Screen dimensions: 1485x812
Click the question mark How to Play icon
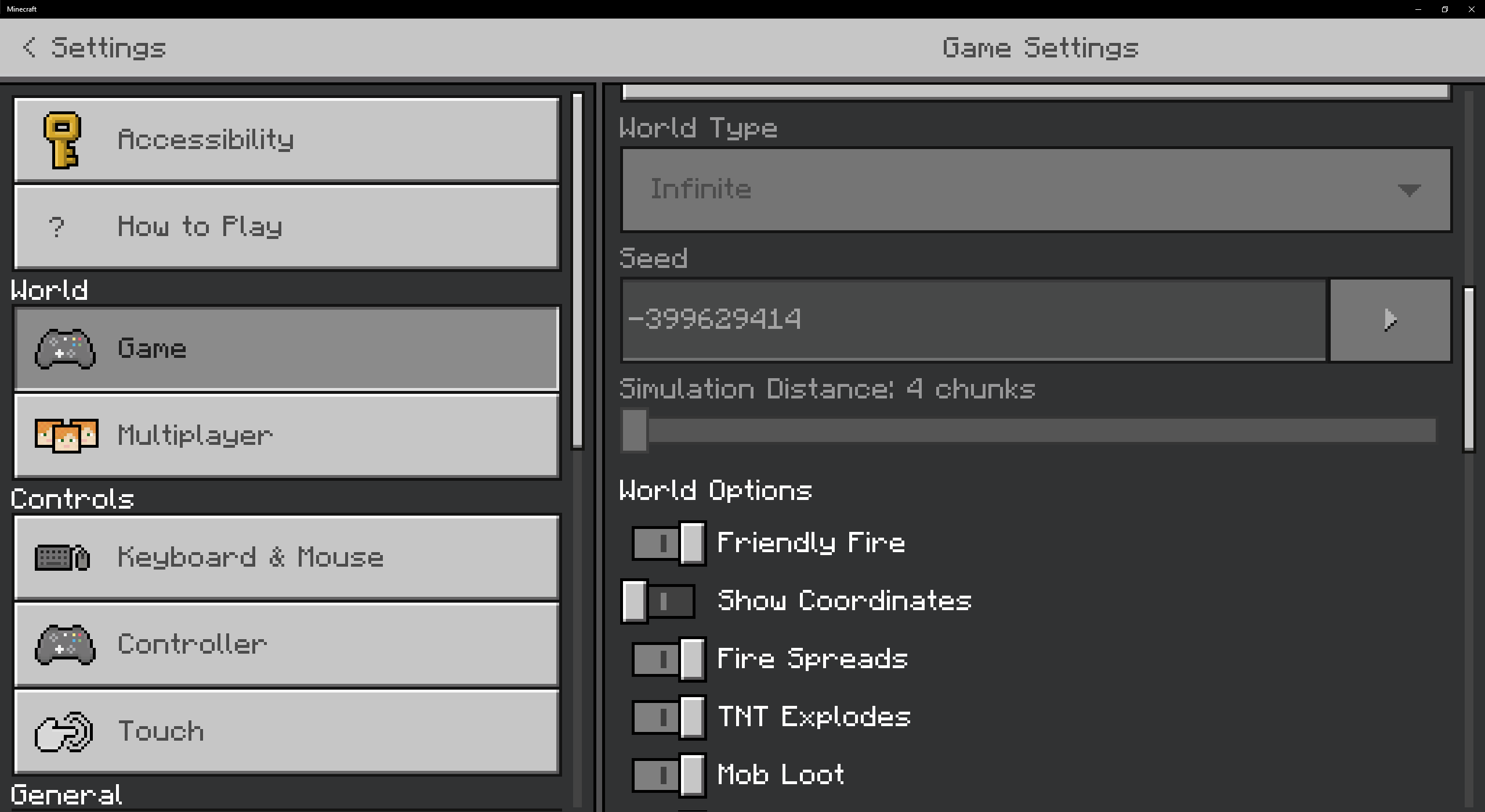pos(56,227)
